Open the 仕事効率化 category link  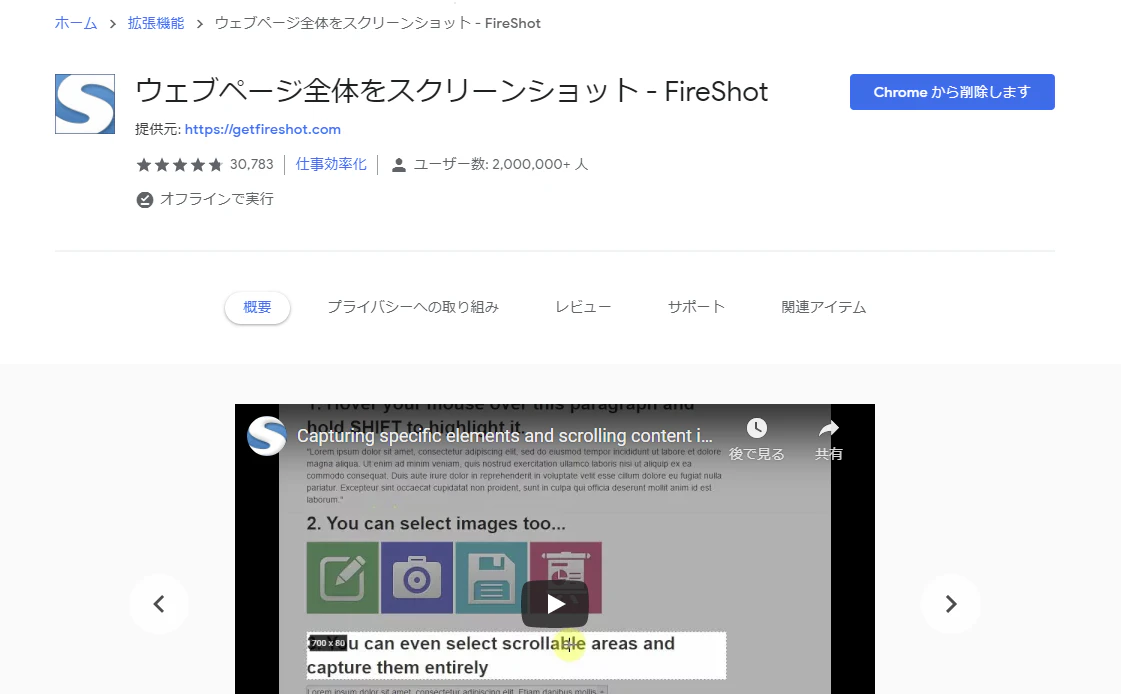pyautogui.click(x=331, y=164)
